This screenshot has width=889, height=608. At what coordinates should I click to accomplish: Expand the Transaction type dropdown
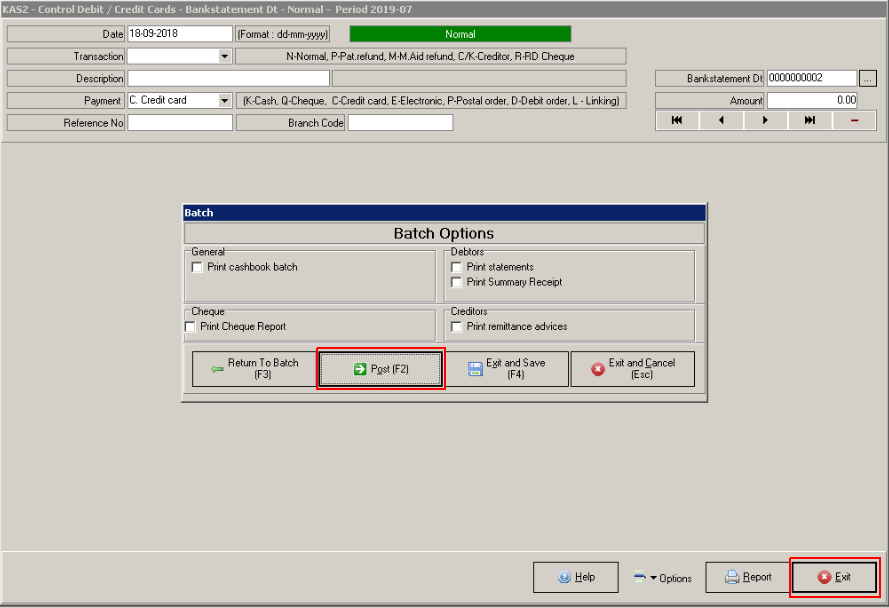pyautogui.click(x=224, y=57)
